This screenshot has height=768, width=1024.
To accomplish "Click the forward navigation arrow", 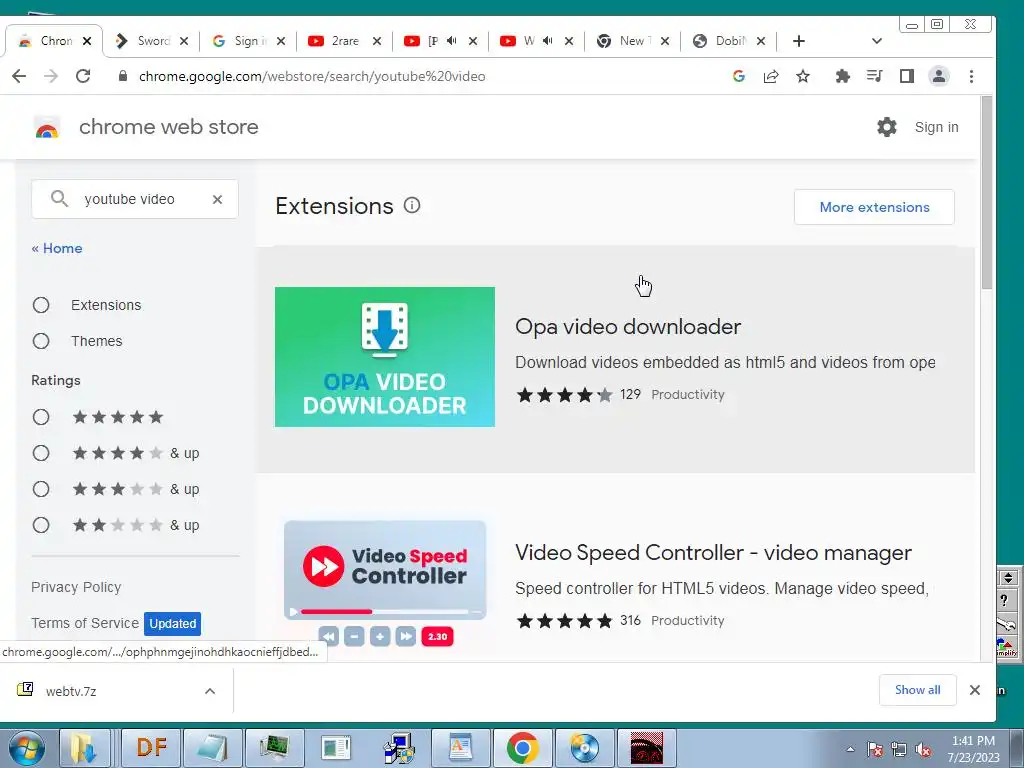I will [x=51, y=76].
